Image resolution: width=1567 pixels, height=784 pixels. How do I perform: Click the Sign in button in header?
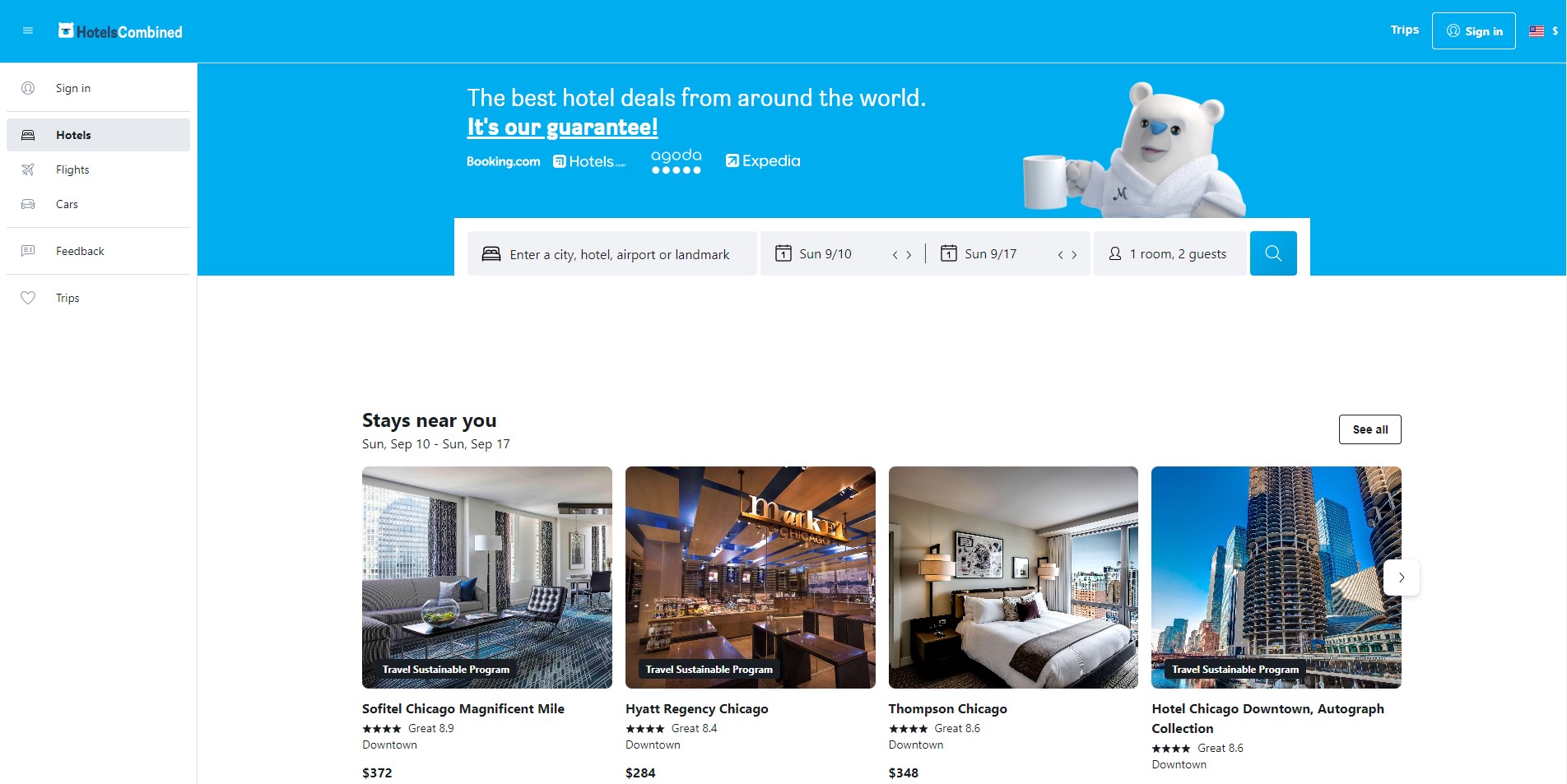pyautogui.click(x=1473, y=31)
